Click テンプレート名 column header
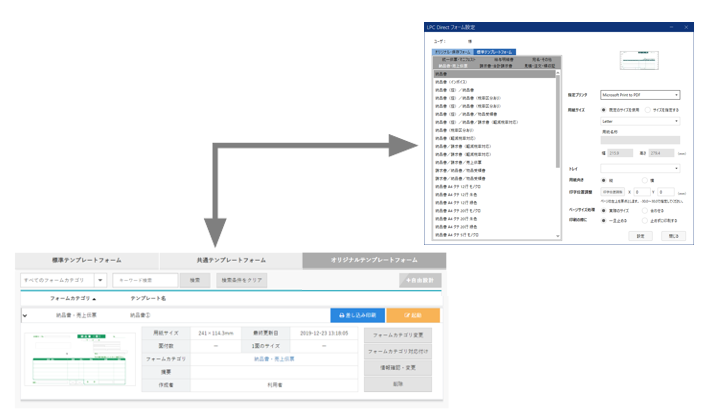 [x=148, y=299]
